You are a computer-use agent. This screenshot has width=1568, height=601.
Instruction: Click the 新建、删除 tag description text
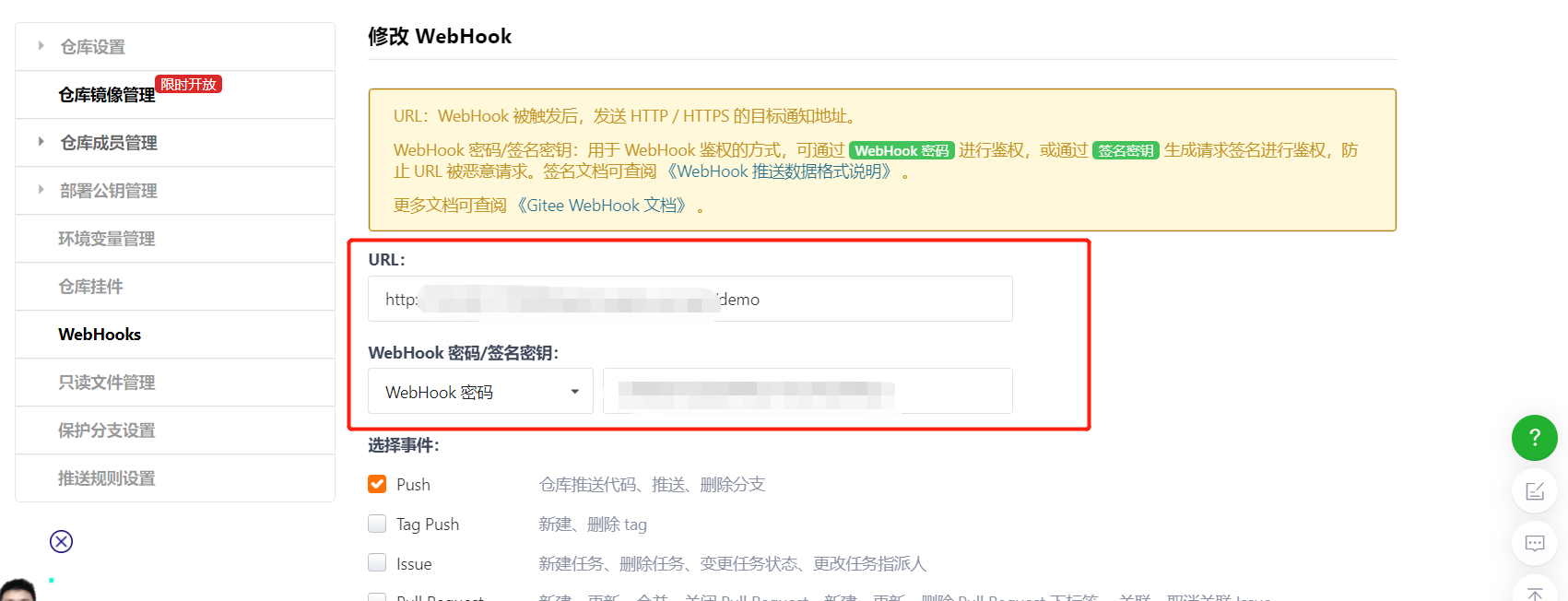click(x=593, y=524)
